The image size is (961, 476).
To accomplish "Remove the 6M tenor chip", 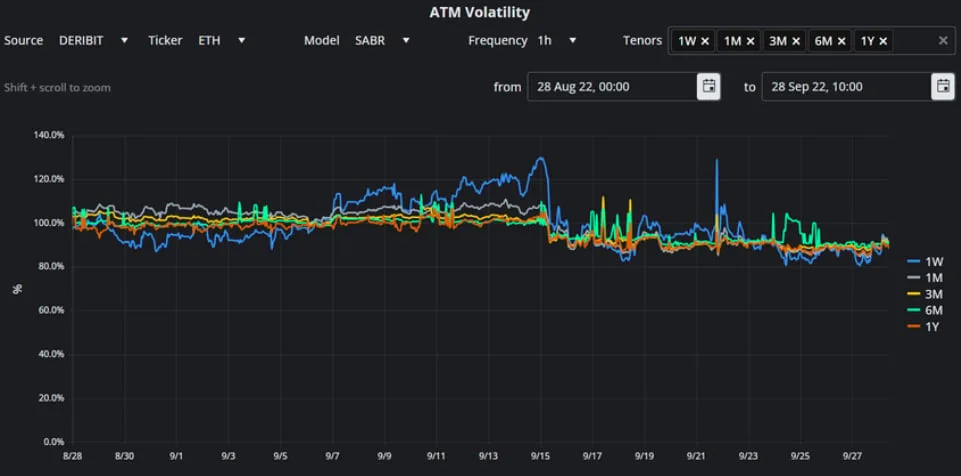I will 841,41.
